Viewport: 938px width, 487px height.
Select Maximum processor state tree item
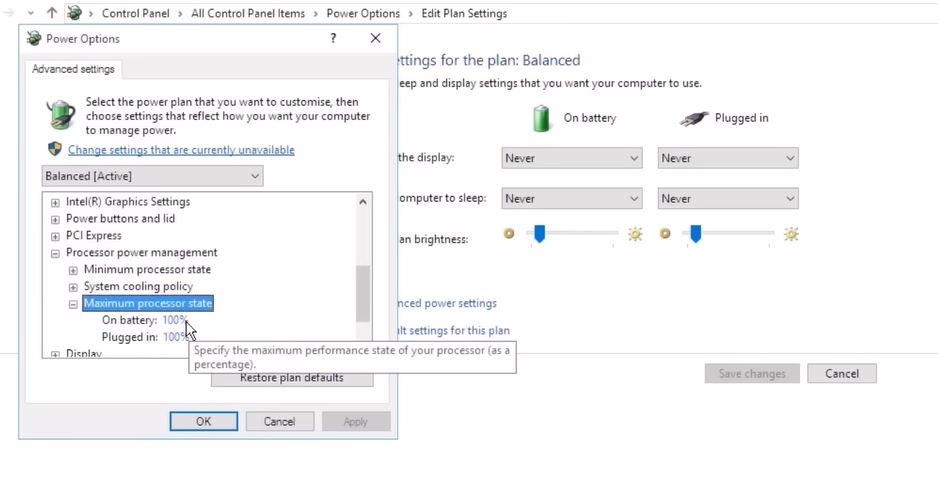tap(148, 303)
